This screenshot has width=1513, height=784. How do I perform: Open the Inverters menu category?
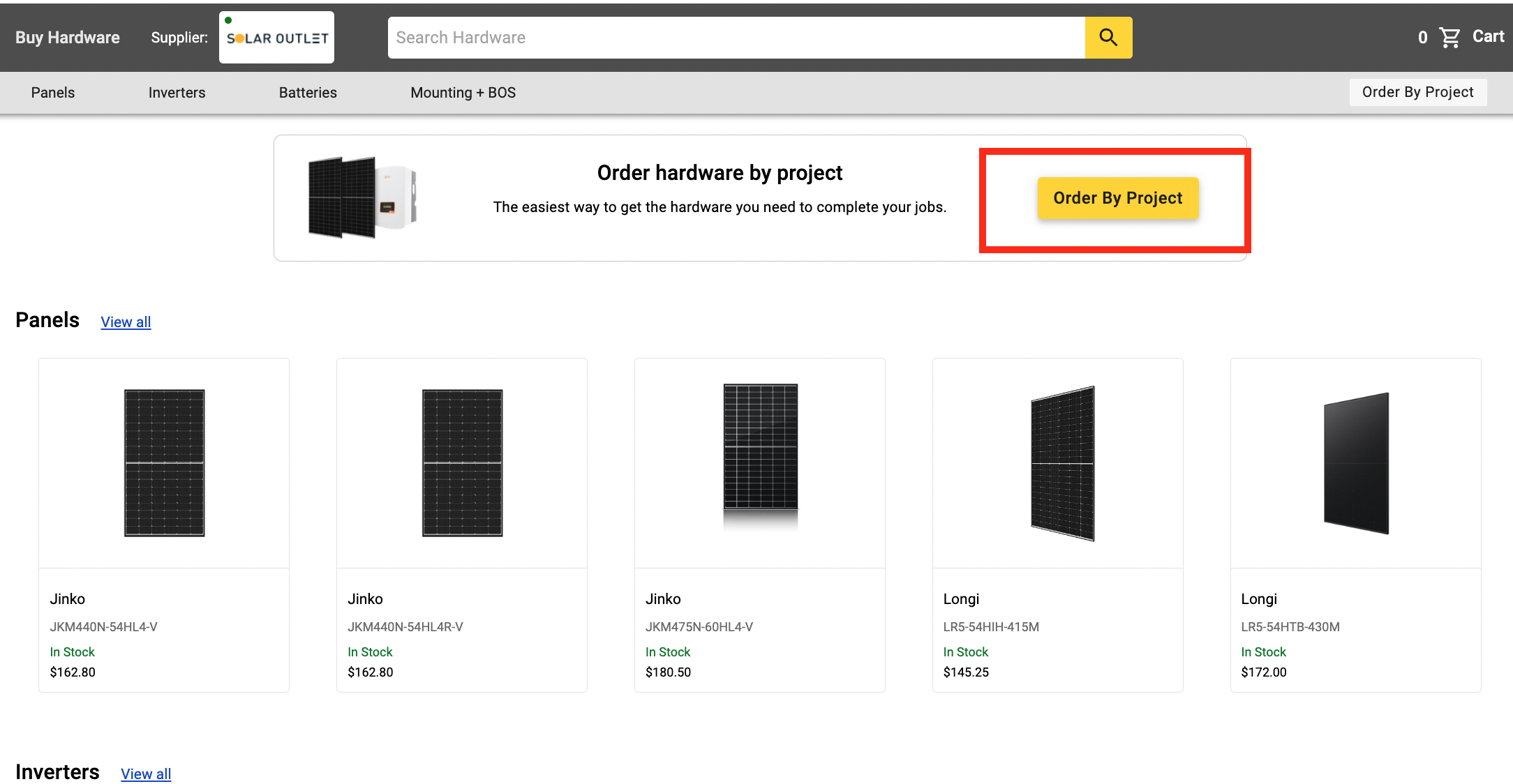pyautogui.click(x=177, y=93)
